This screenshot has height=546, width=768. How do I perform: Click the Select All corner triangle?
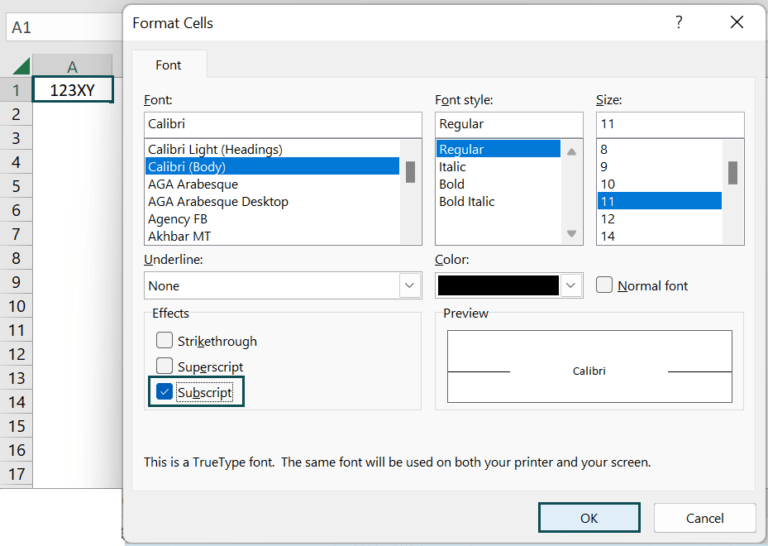pyautogui.click(x=20, y=66)
